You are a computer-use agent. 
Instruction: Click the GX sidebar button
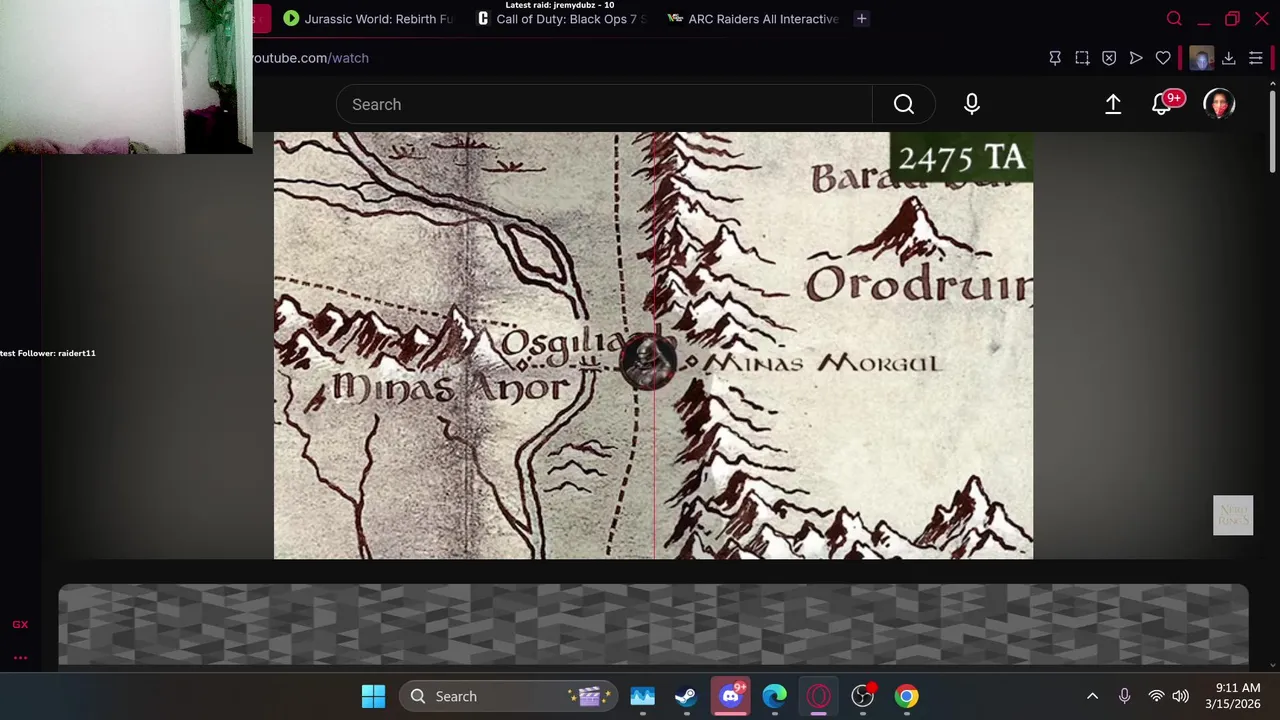pos(20,624)
